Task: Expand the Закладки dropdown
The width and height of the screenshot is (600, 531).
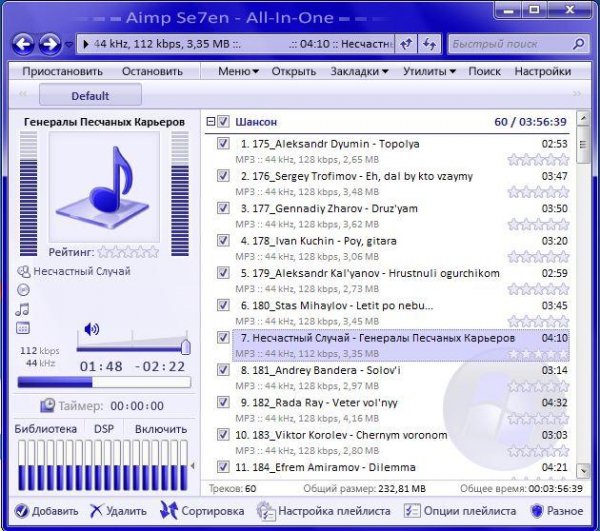Action: [x=359, y=72]
